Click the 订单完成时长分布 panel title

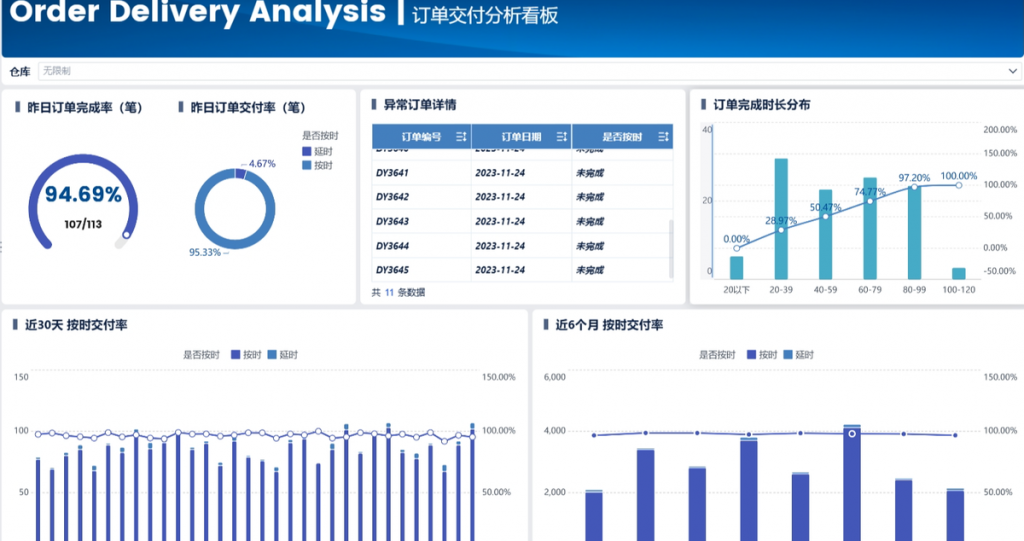point(761,105)
